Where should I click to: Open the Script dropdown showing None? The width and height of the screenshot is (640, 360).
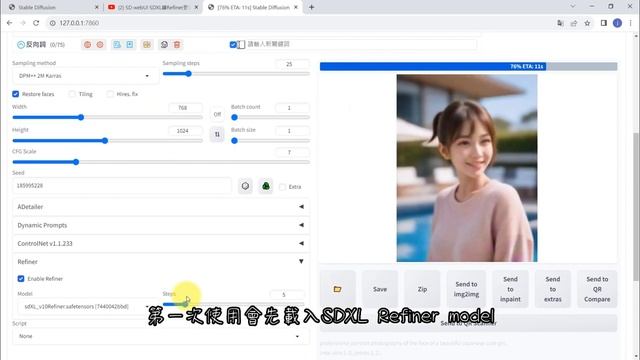pyautogui.click(x=160, y=336)
